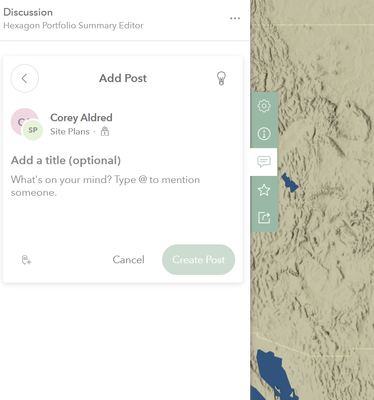Image resolution: width=374 pixels, height=400 pixels.
Task: Go back using the arrow button
Action: [25, 78]
